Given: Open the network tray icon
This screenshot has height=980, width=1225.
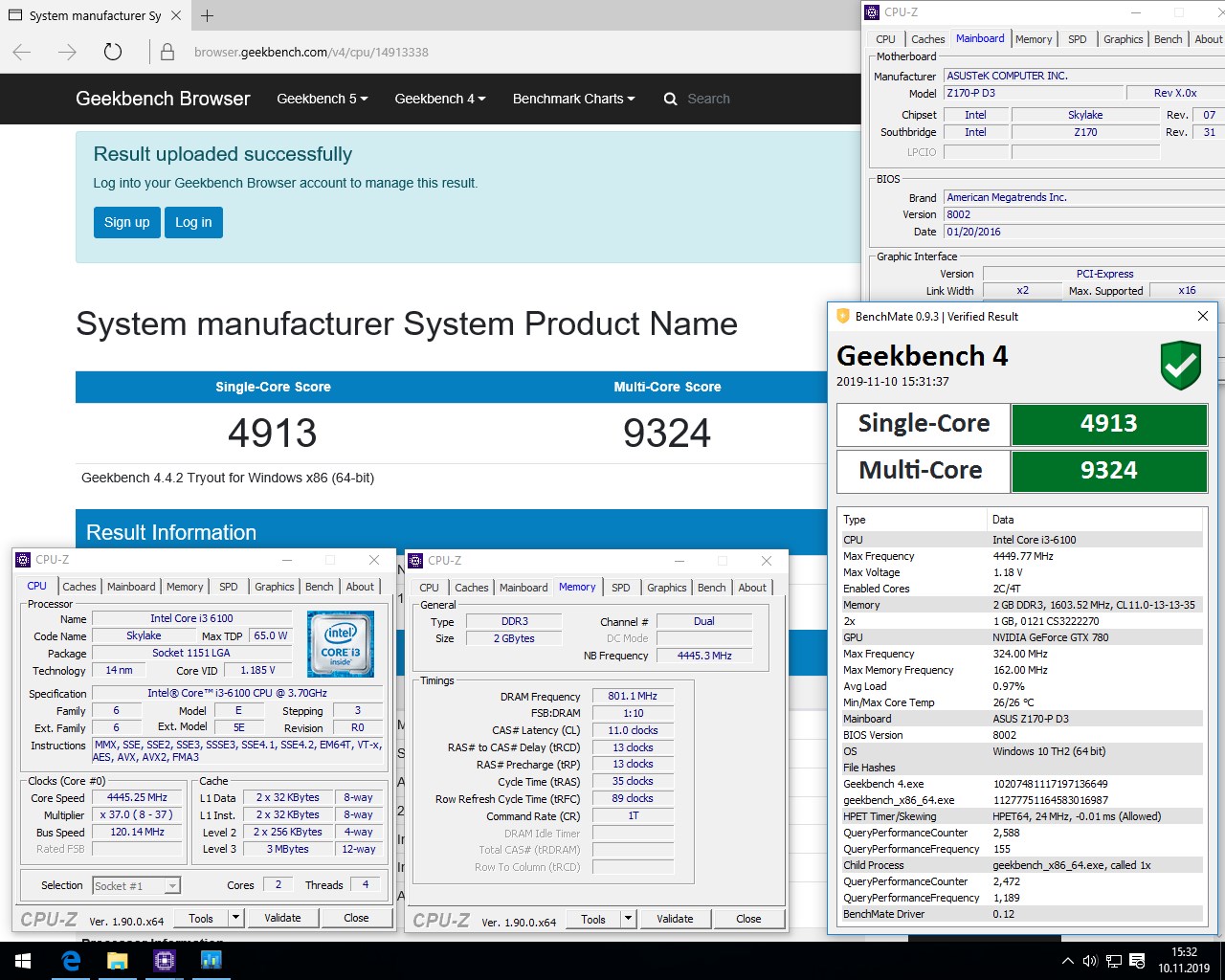Looking at the screenshot, I should click(1114, 961).
